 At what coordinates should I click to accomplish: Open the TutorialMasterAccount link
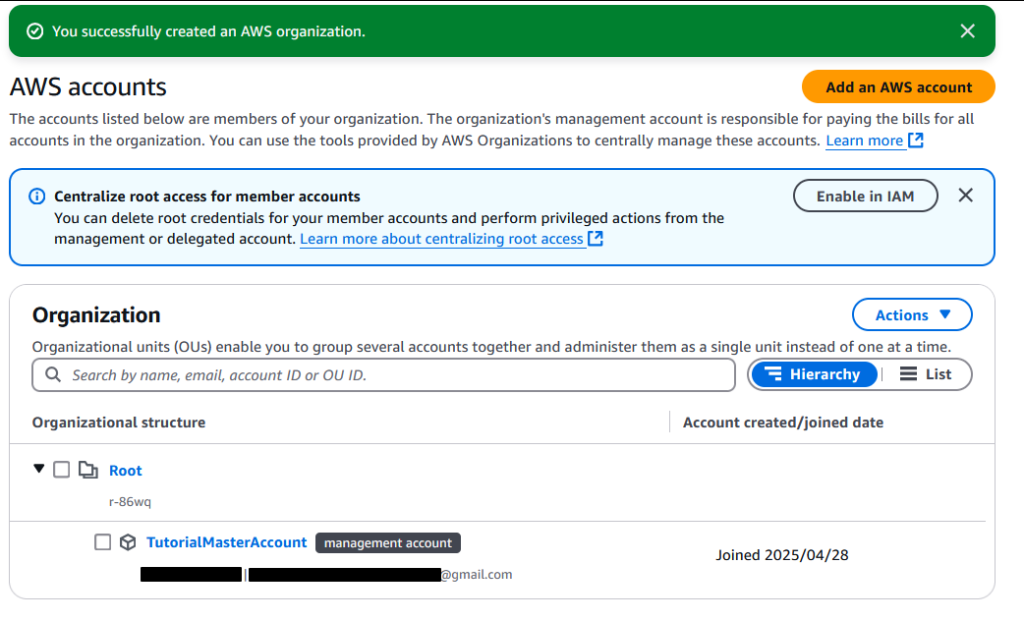tap(226, 542)
